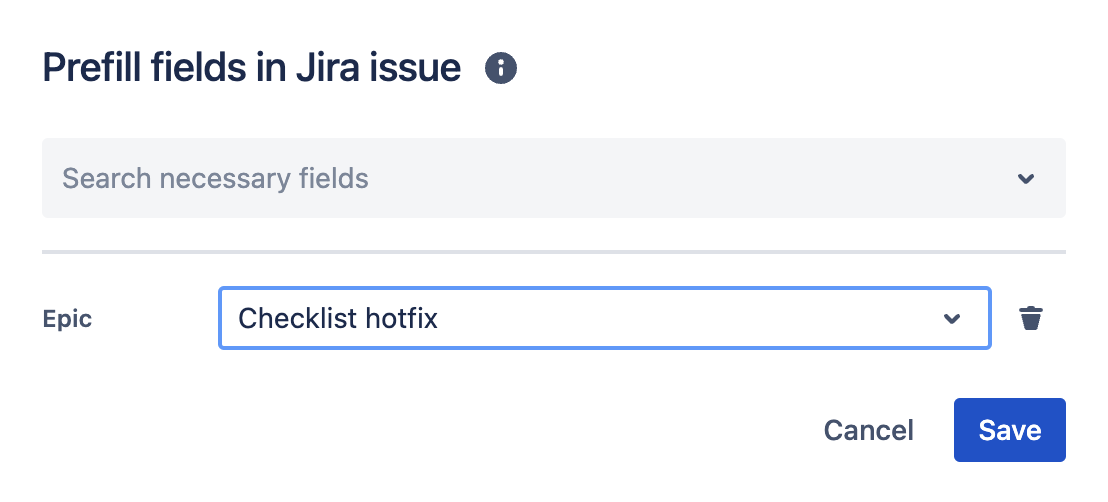The height and width of the screenshot is (502, 1108).
Task: Click the 'Search necessary fields' placeholder text
Action: 215,179
